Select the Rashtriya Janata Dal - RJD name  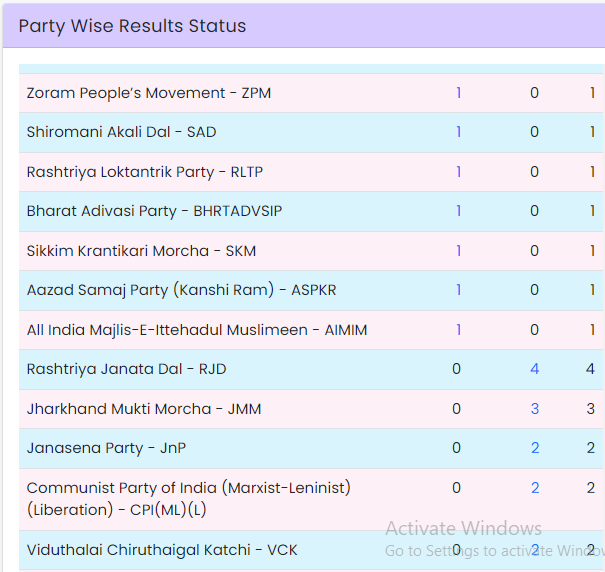[127, 369]
